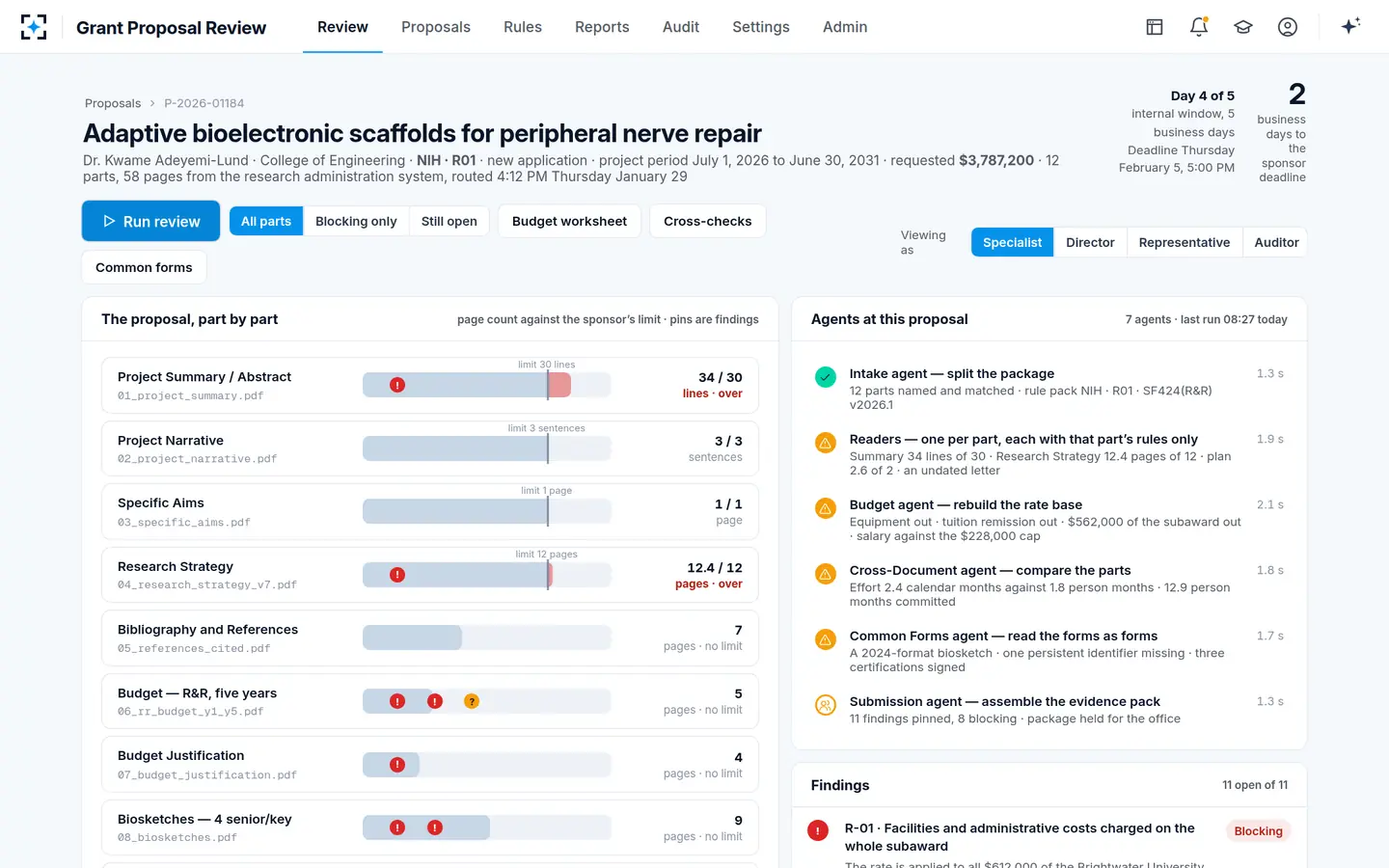Open the Budget worksheet
This screenshot has width=1389, height=868.
coord(569,221)
